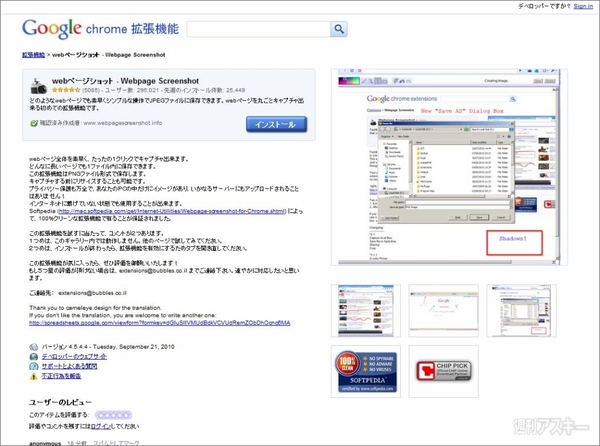Click the five-star rating next to review count
The height and width of the screenshot is (446, 600).
pos(66,90)
